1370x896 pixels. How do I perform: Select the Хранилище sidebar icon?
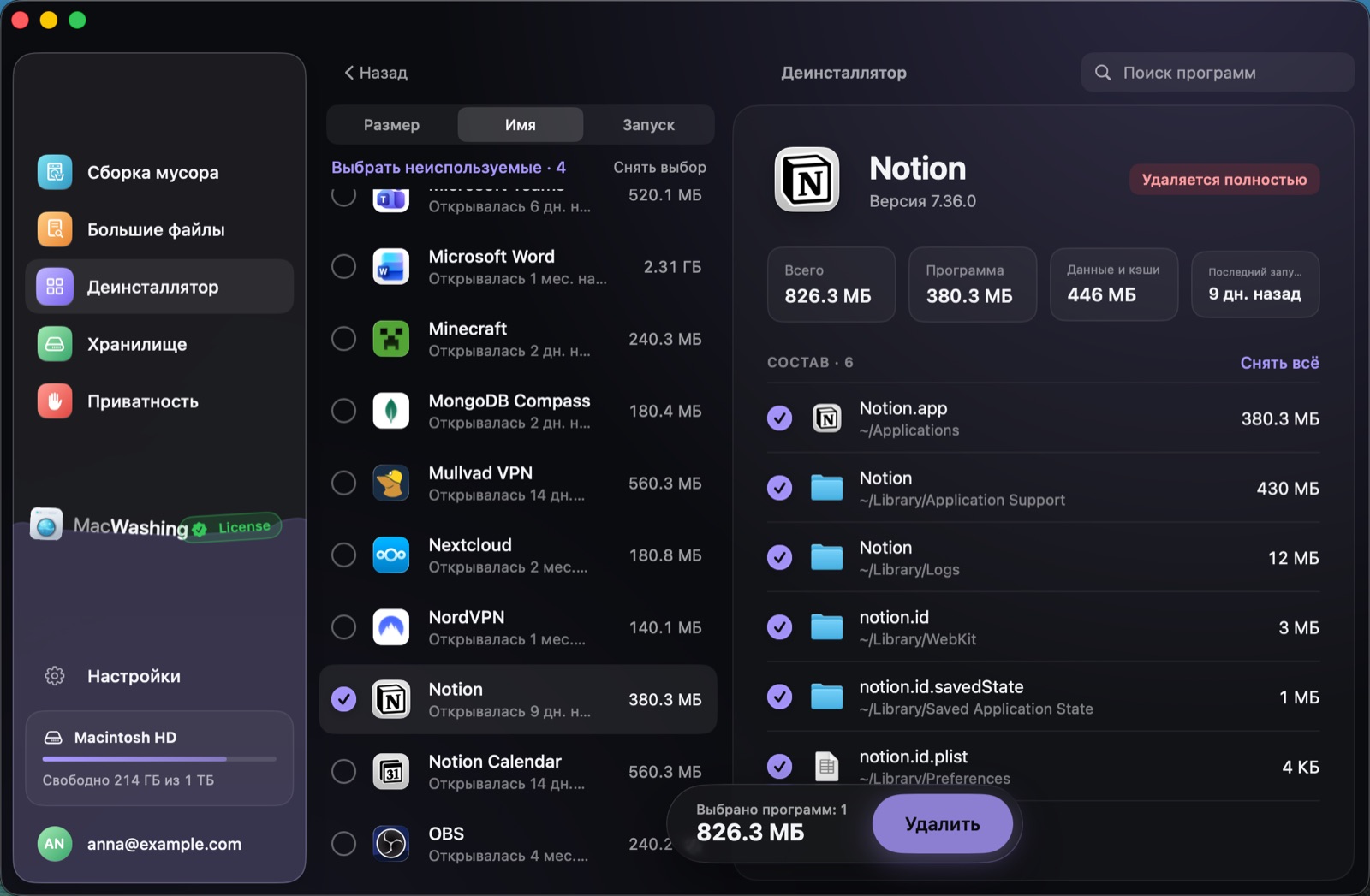click(55, 344)
